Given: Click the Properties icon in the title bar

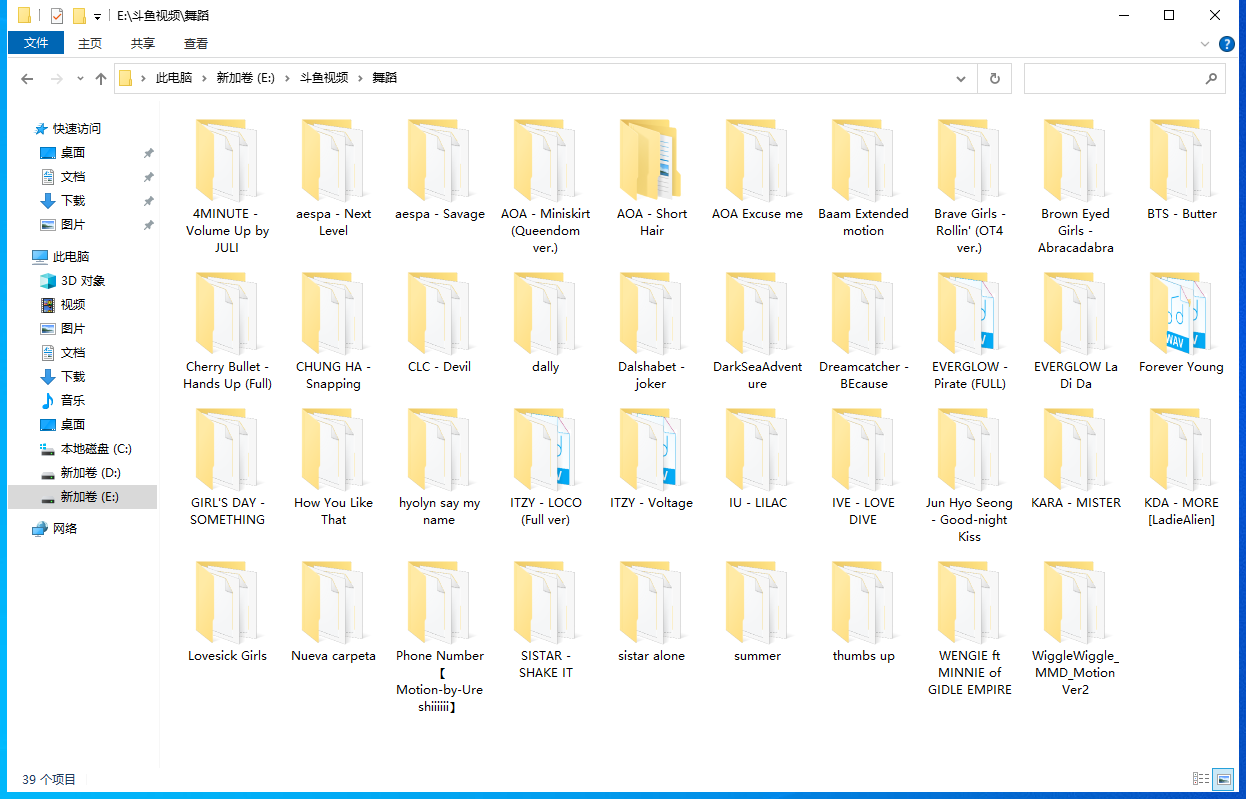Looking at the screenshot, I should tap(56, 16).
